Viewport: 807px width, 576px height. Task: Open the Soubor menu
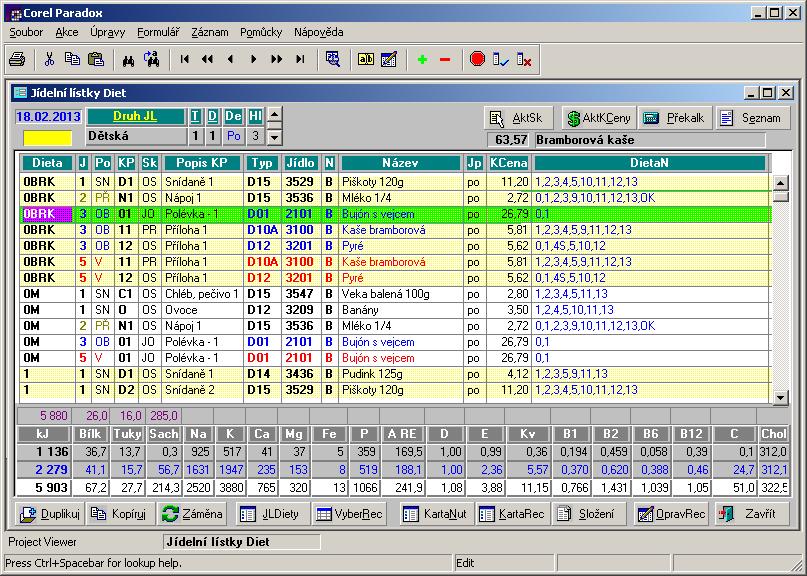pyautogui.click(x=26, y=32)
